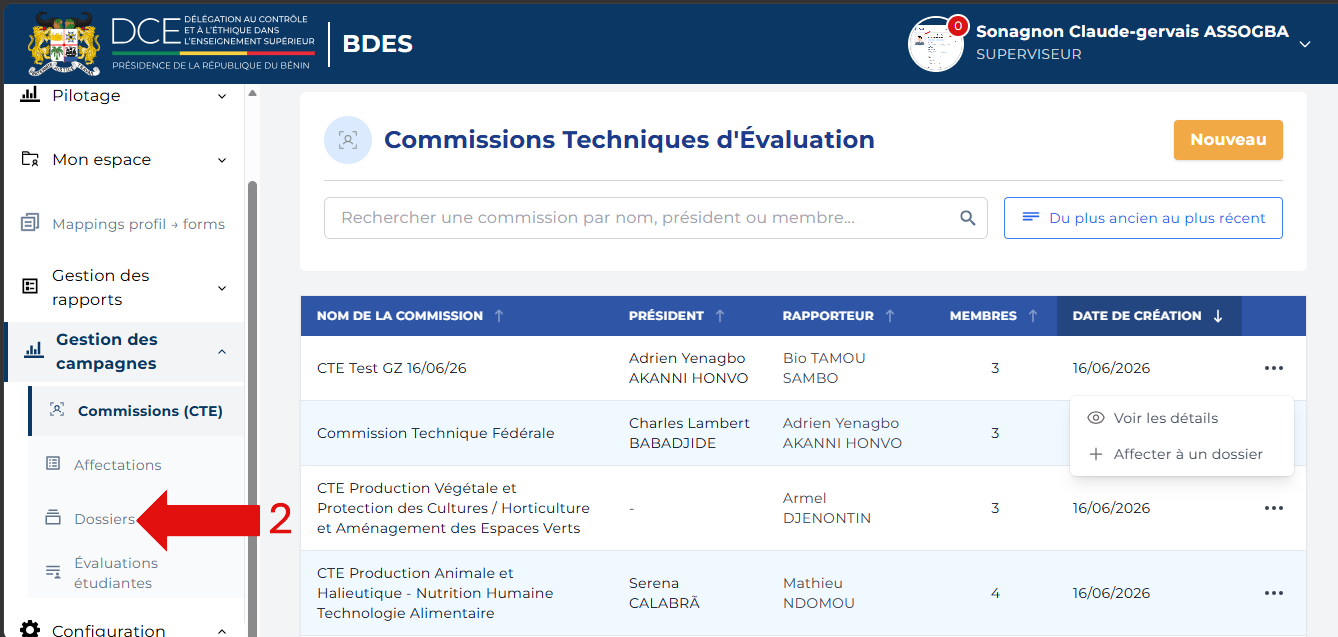Click the Pilotage bar chart icon
The width and height of the screenshot is (1338, 637).
coord(31,95)
